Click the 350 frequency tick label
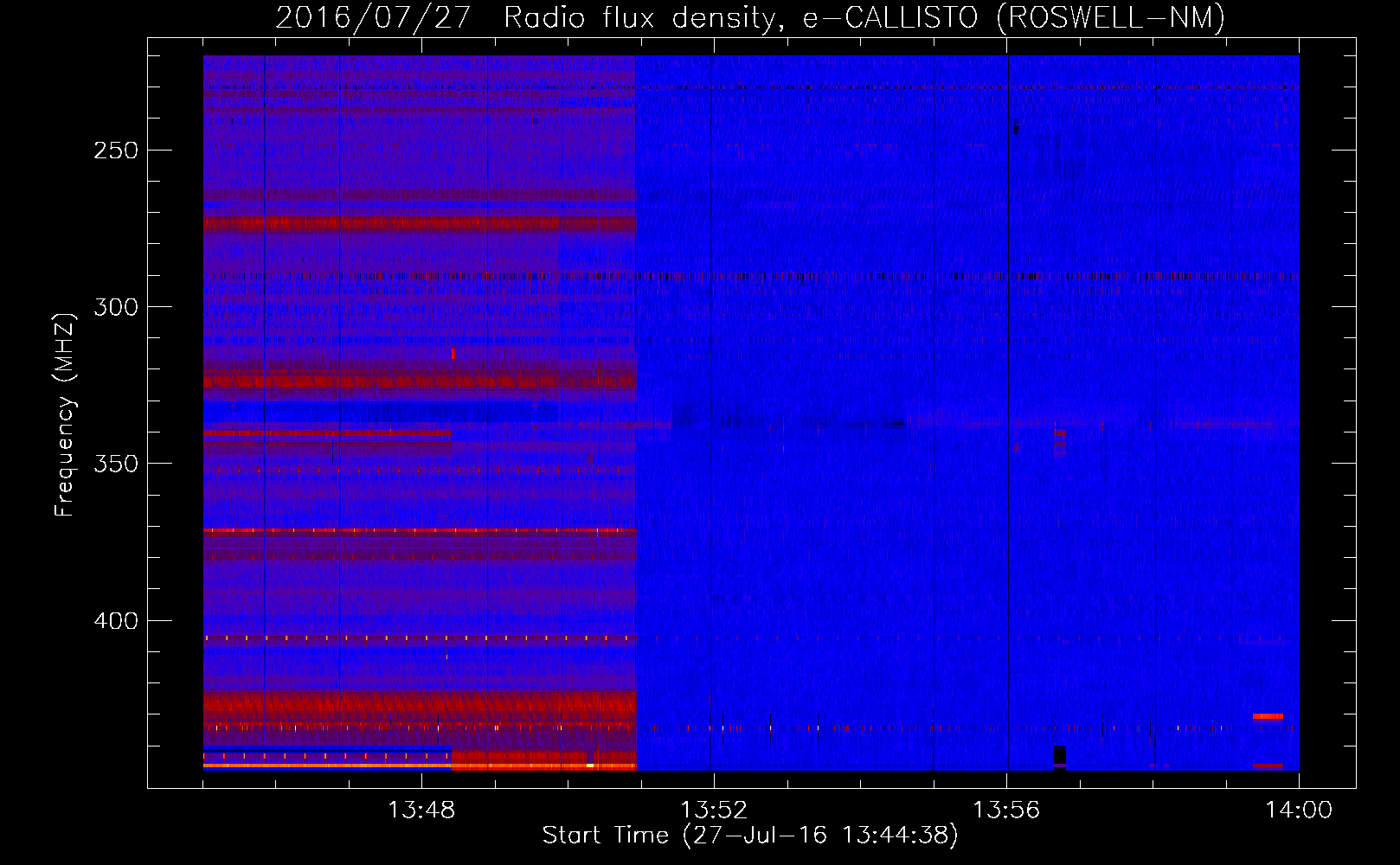 [x=116, y=464]
